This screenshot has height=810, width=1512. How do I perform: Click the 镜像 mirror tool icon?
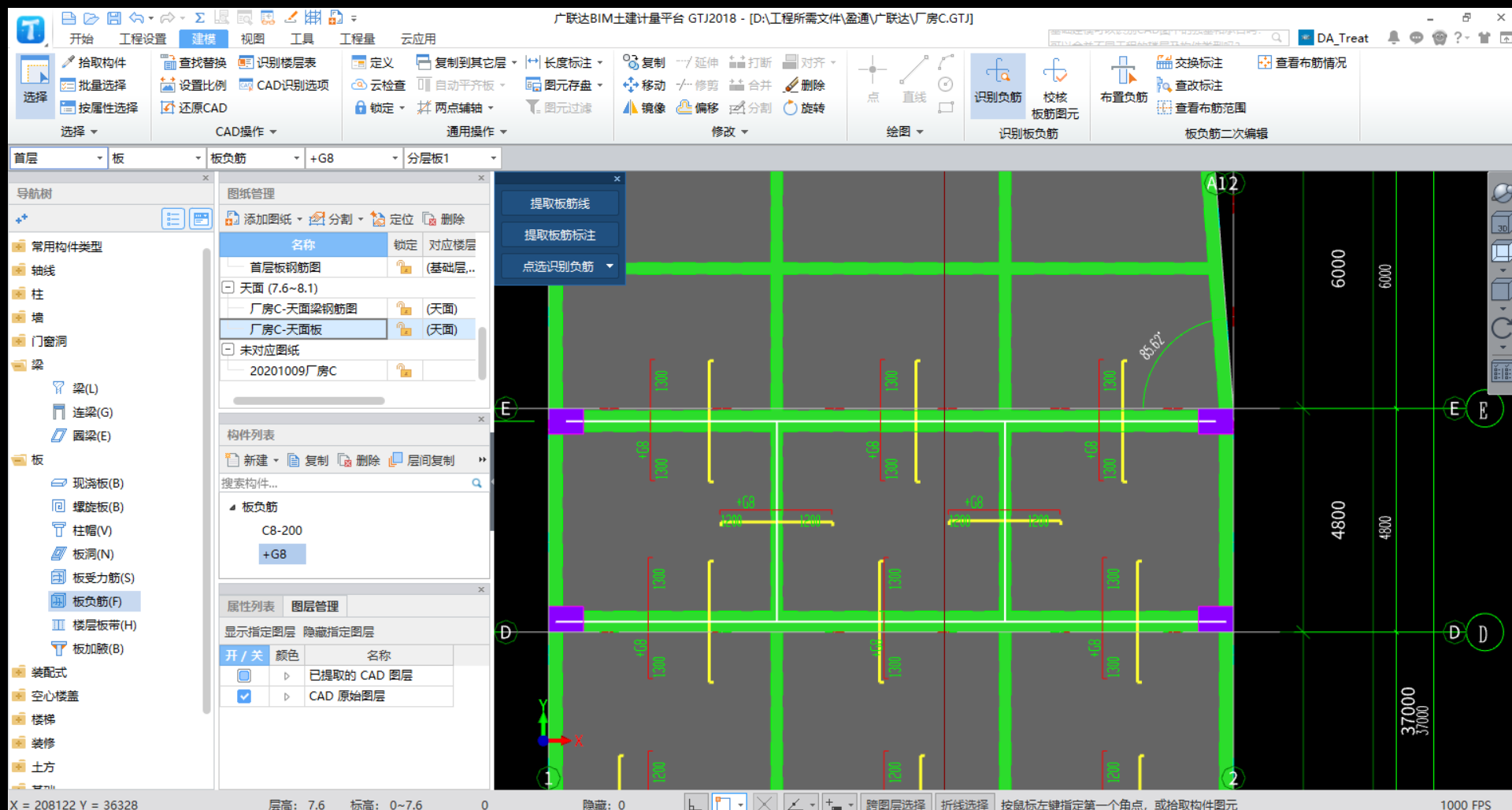[x=631, y=108]
